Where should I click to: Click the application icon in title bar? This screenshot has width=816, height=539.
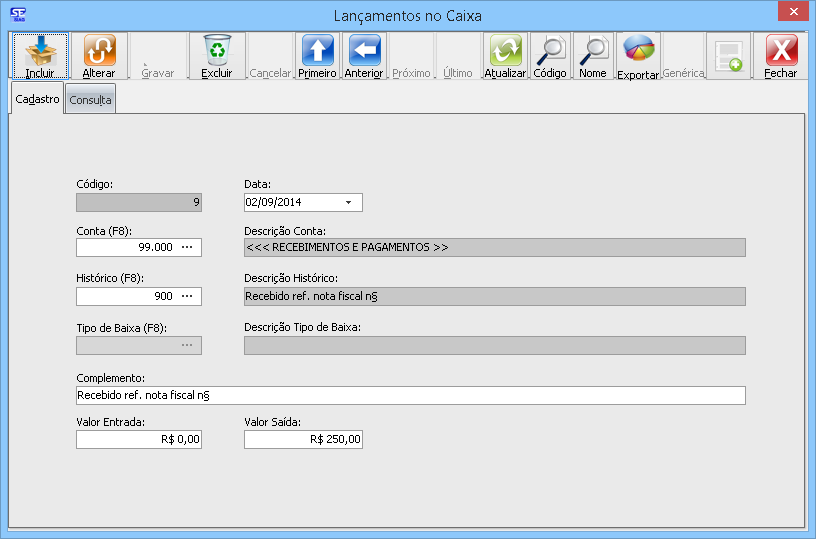point(17,15)
